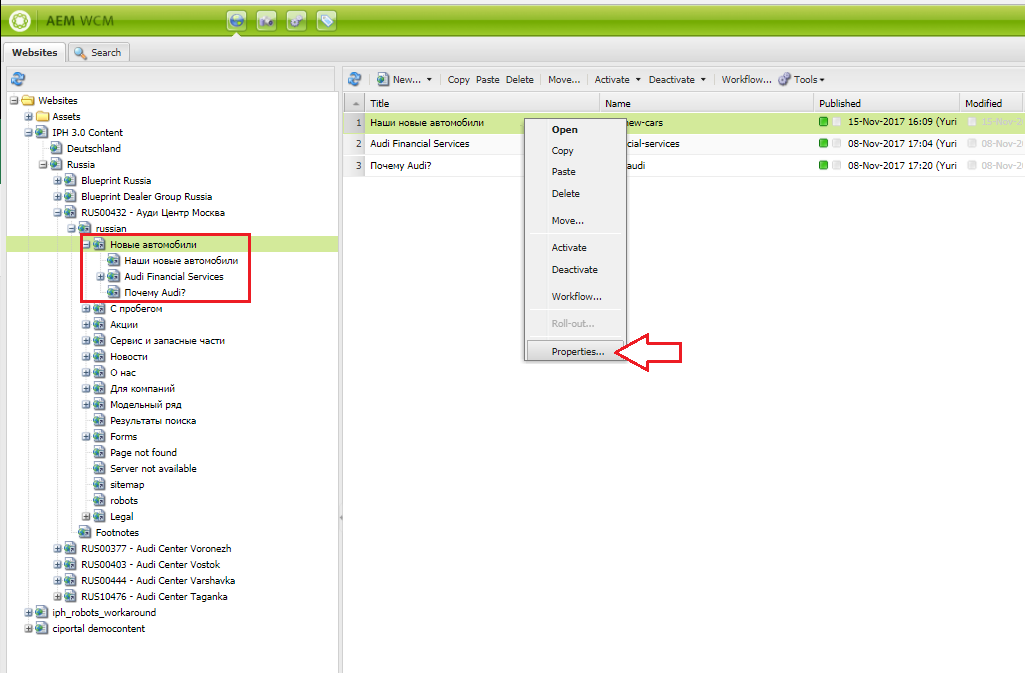Viewport: 1025px width, 673px height.
Task: Select Почему Audi? in the tree
Action: click(x=155, y=293)
